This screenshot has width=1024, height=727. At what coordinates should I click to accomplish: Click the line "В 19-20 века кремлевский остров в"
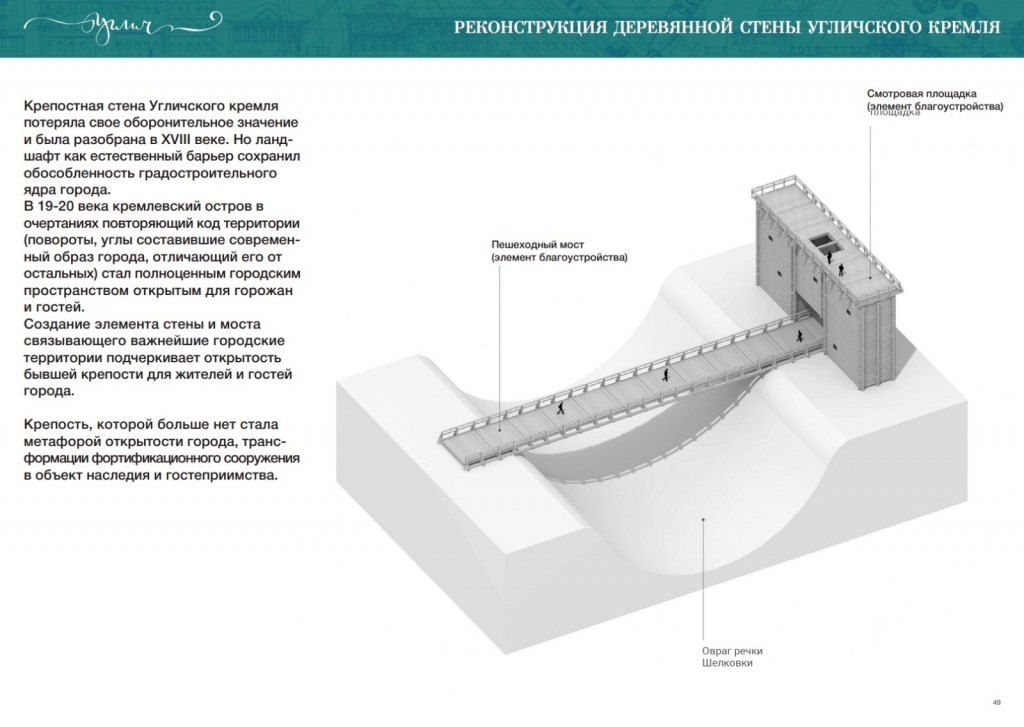(144, 206)
